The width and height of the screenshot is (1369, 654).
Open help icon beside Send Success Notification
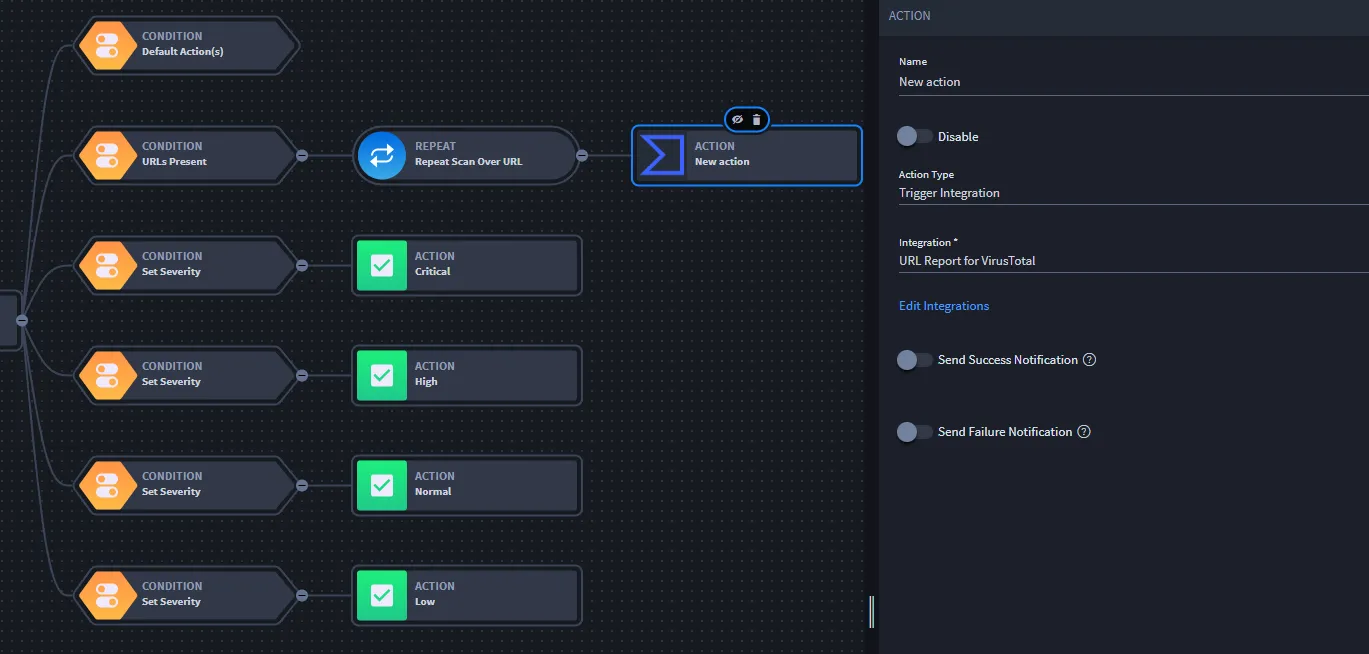(1090, 360)
